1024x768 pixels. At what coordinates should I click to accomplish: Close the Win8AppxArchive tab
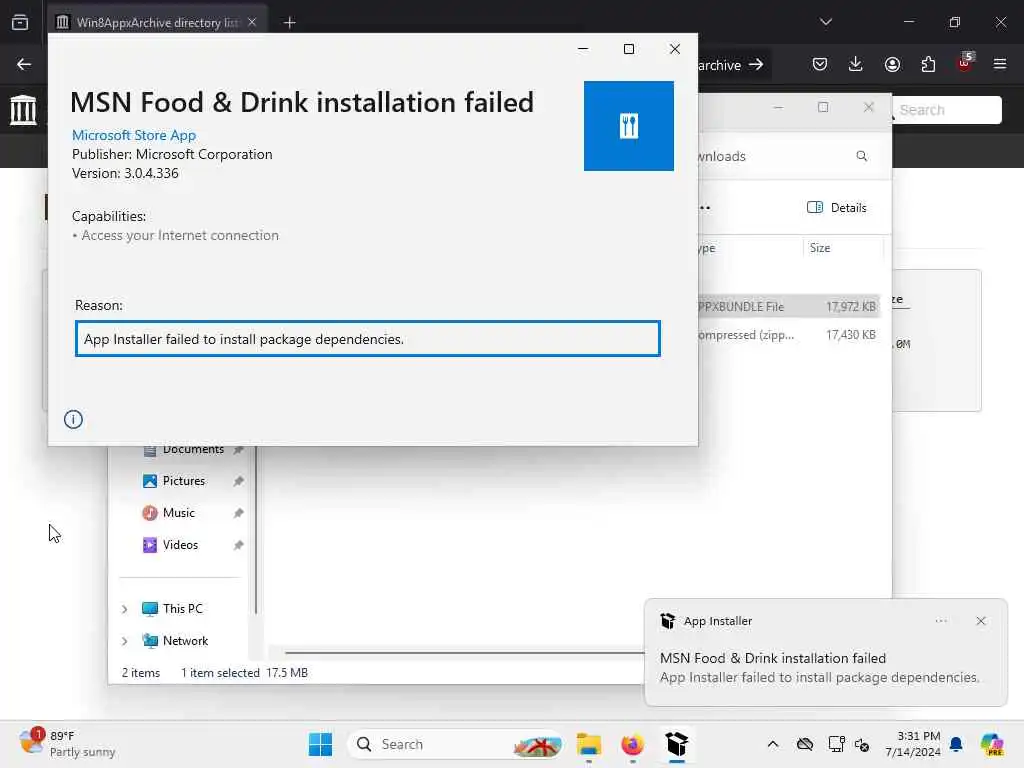click(252, 22)
